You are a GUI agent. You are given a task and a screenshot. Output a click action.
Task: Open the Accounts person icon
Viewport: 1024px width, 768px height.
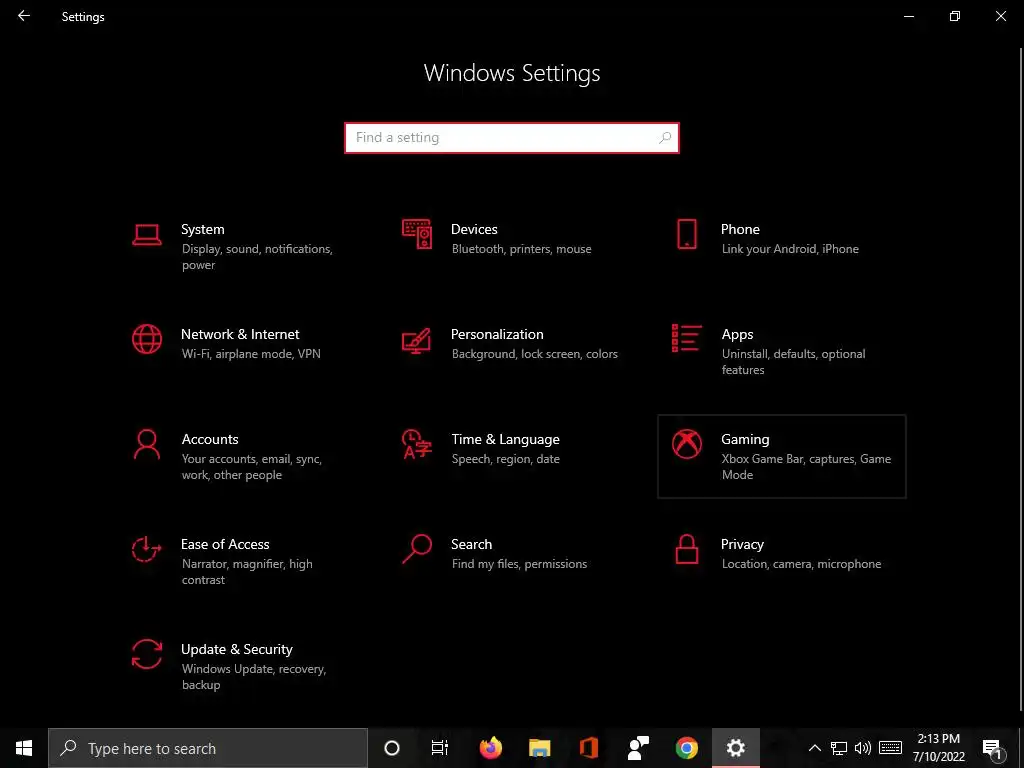[x=147, y=445]
